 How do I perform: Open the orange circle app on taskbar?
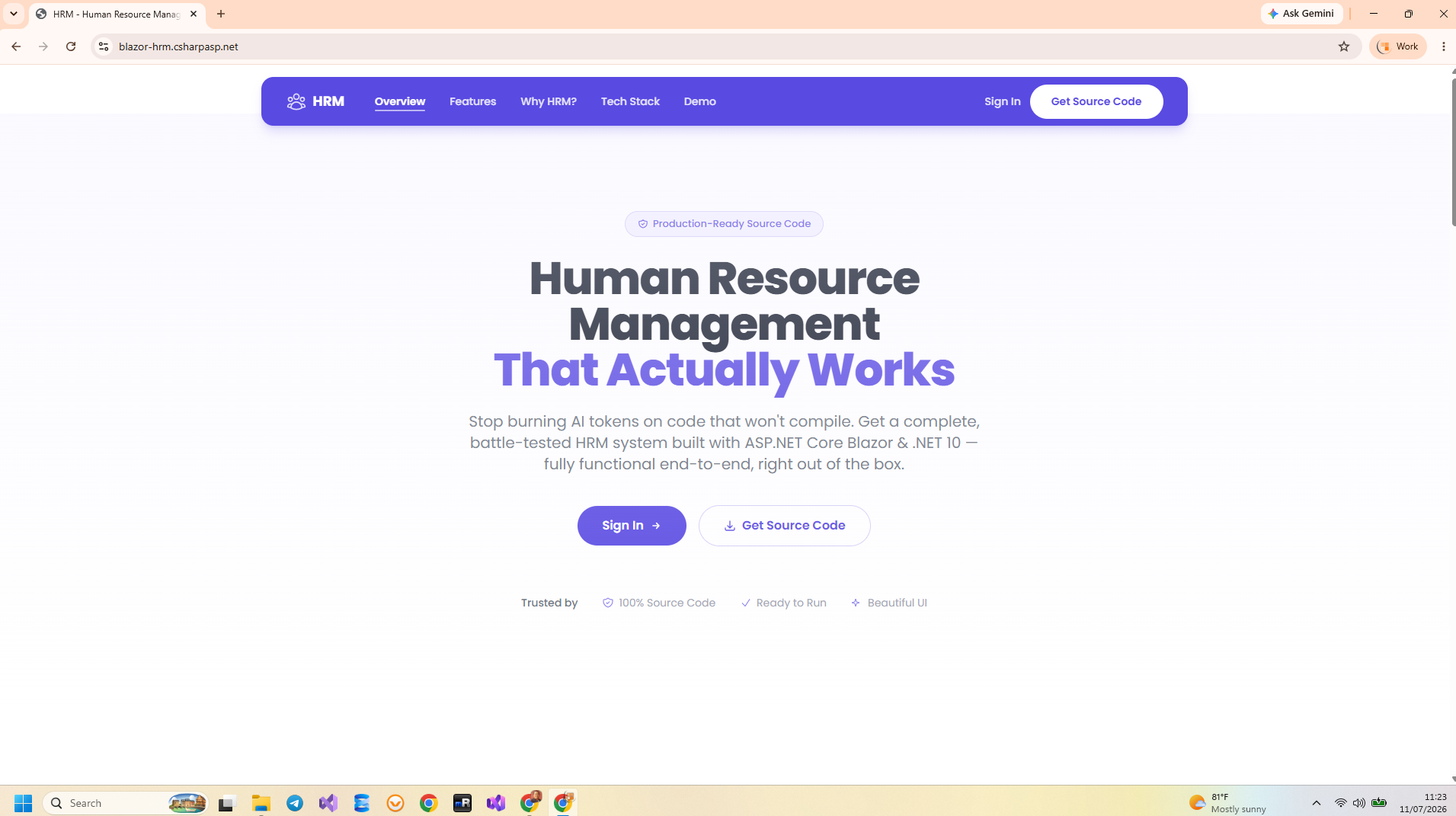click(x=395, y=803)
